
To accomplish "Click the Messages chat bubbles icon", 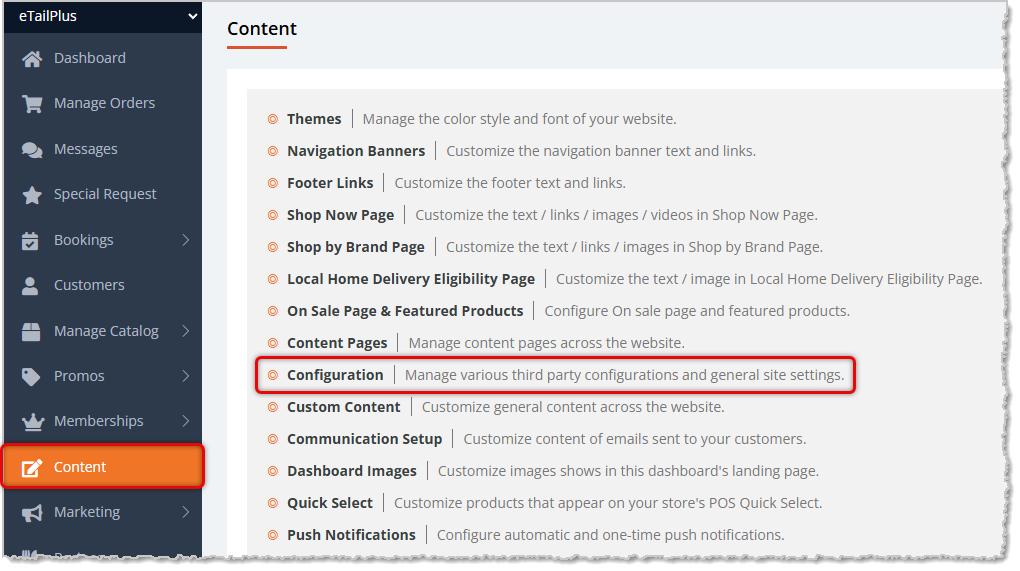I will click(31, 150).
